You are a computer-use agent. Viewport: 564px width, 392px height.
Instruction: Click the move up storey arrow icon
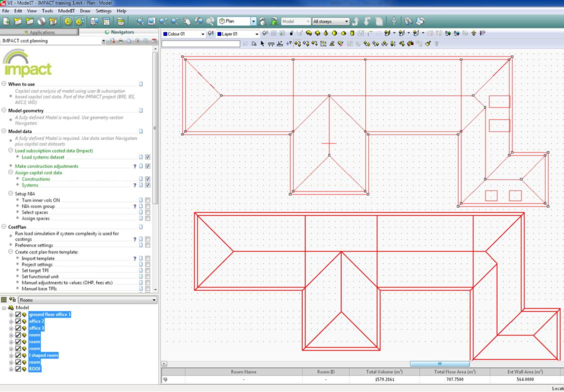[355, 22]
